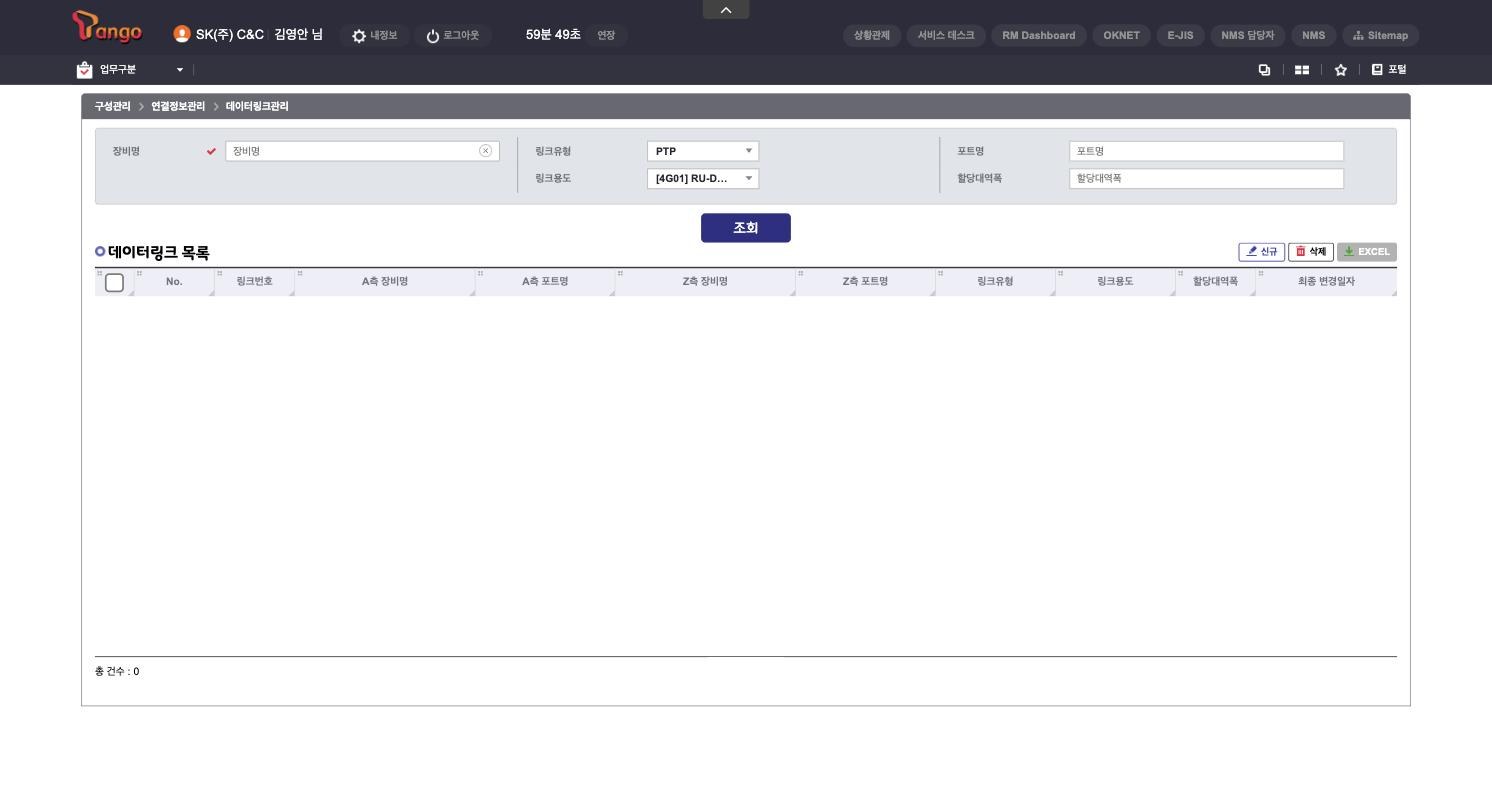This screenshot has width=1492, height=812.
Task: Expand the 업무구분 menu dropdown arrow
Action: point(180,70)
